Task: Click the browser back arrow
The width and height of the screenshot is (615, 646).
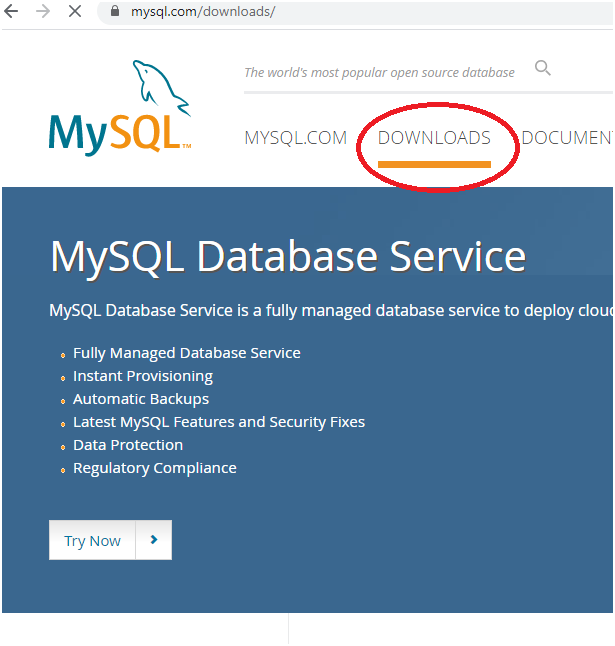Action: [11, 11]
